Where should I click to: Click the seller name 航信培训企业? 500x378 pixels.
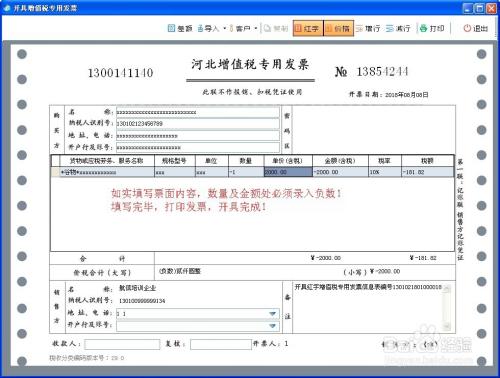(x=137, y=288)
